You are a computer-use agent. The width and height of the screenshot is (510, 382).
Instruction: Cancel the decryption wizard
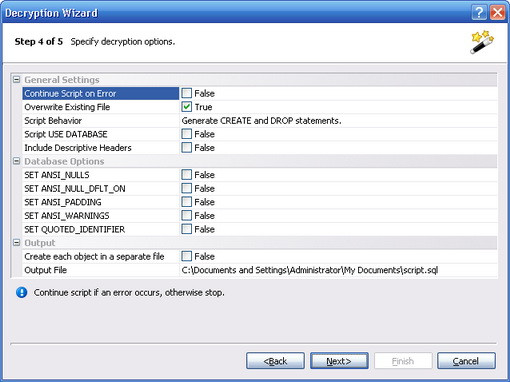(x=466, y=361)
